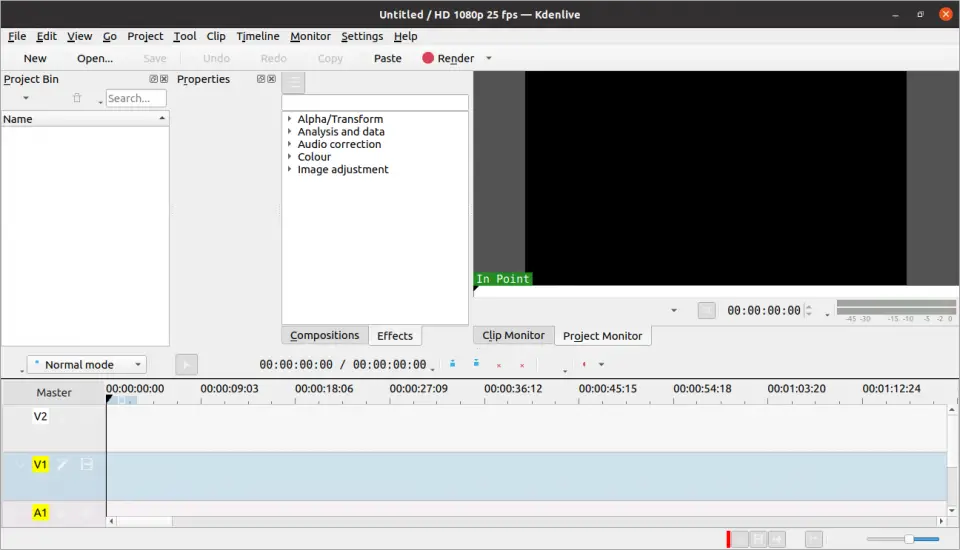Open the Project Bin add-clip dropdown arrow
The height and width of the screenshot is (550, 960).
click(26, 98)
